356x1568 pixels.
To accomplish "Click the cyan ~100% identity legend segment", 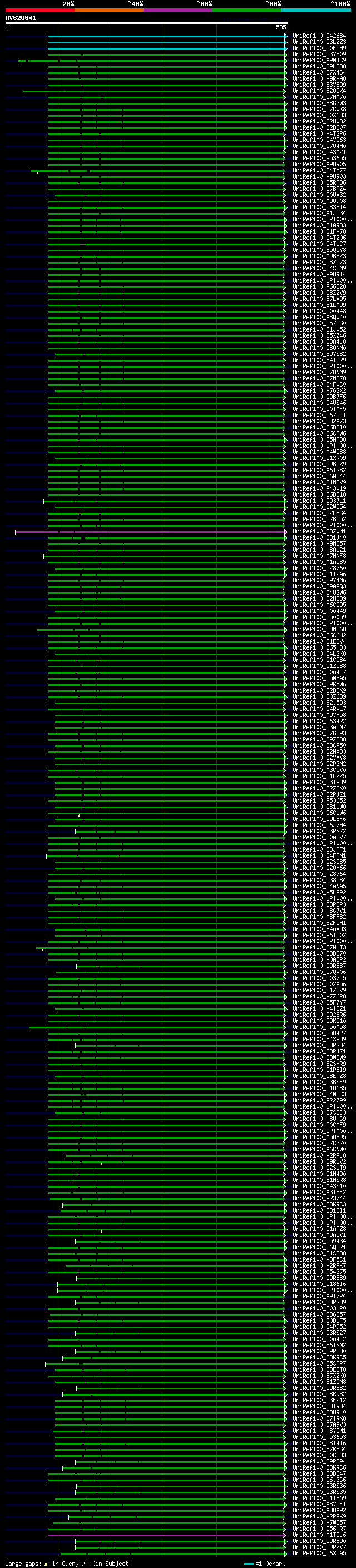I will coord(317,10).
